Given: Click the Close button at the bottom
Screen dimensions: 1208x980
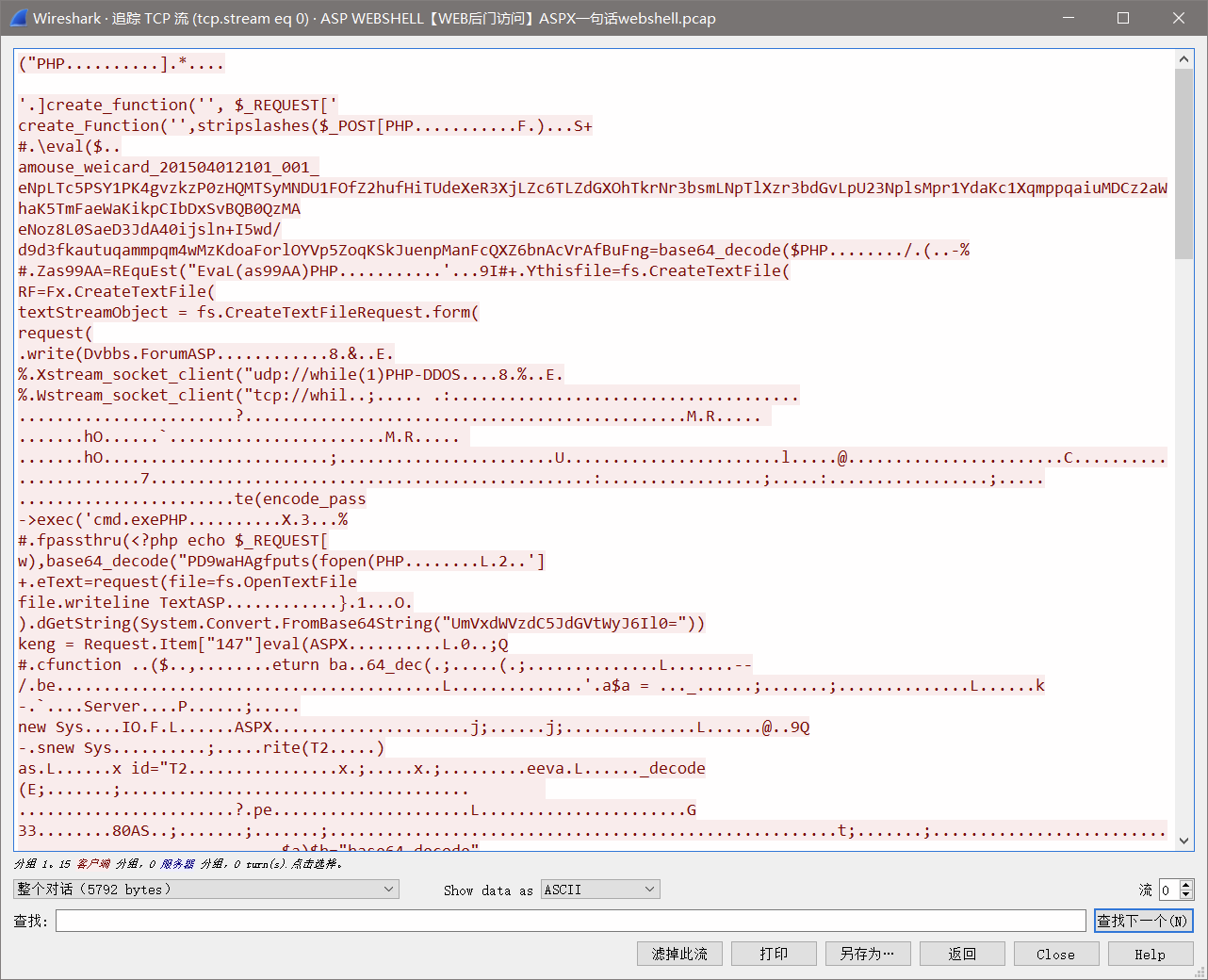Looking at the screenshot, I should [x=1056, y=954].
